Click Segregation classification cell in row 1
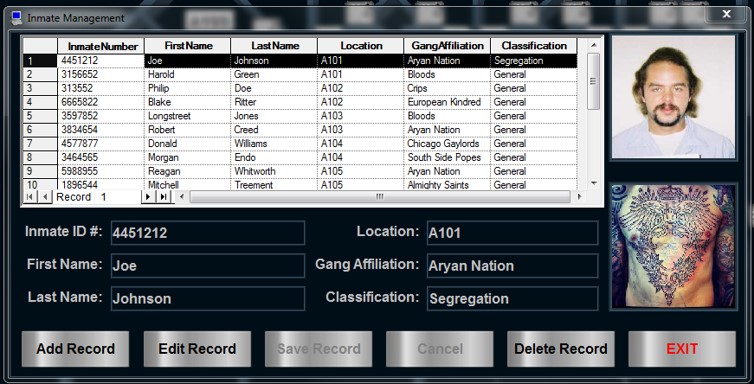 pos(534,61)
